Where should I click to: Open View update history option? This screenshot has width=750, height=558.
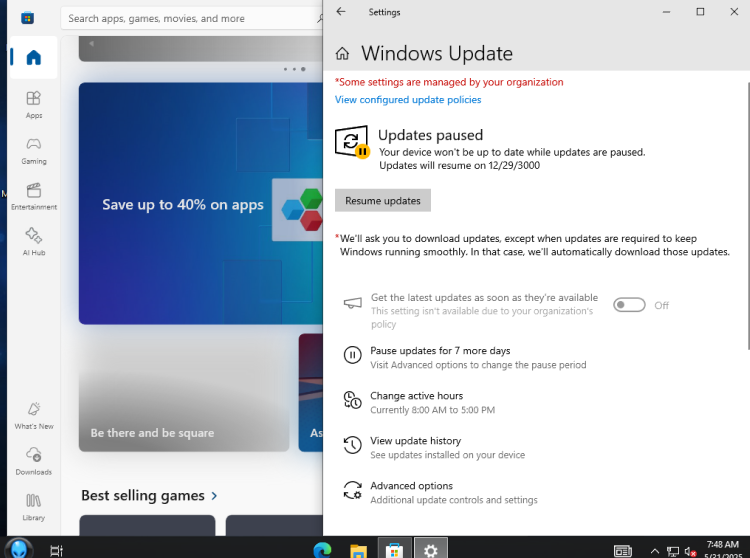(x=434, y=448)
